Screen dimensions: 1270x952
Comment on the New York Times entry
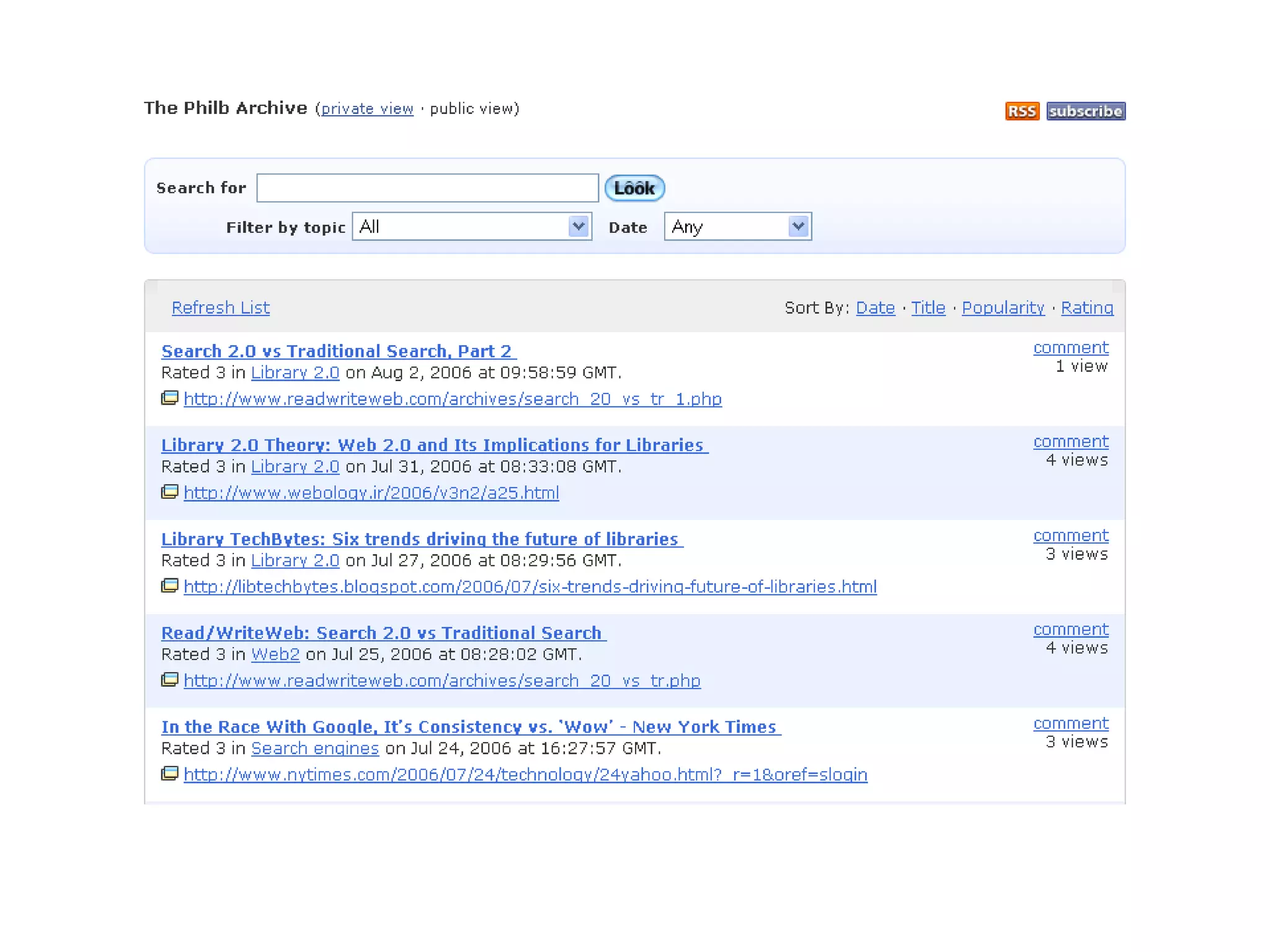coord(1070,723)
